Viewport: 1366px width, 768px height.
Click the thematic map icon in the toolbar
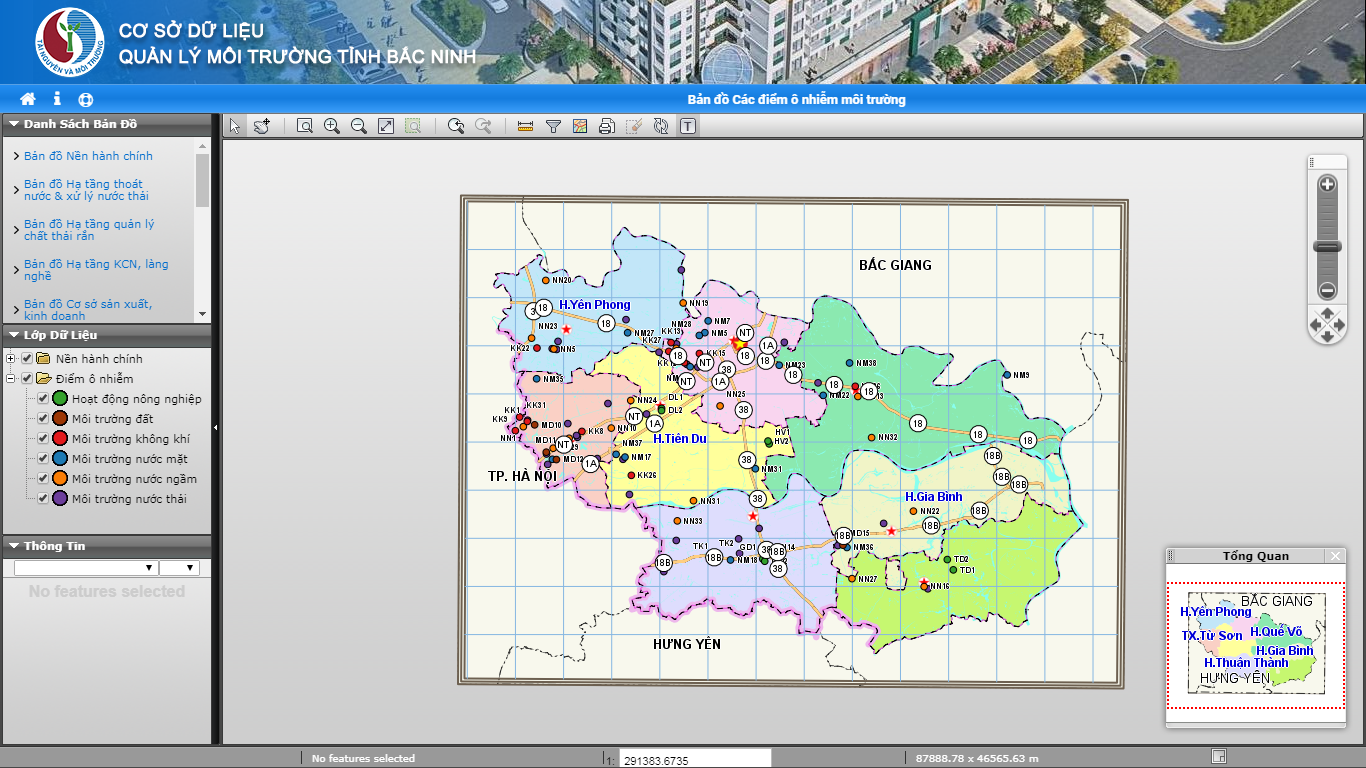[x=580, y=126]
